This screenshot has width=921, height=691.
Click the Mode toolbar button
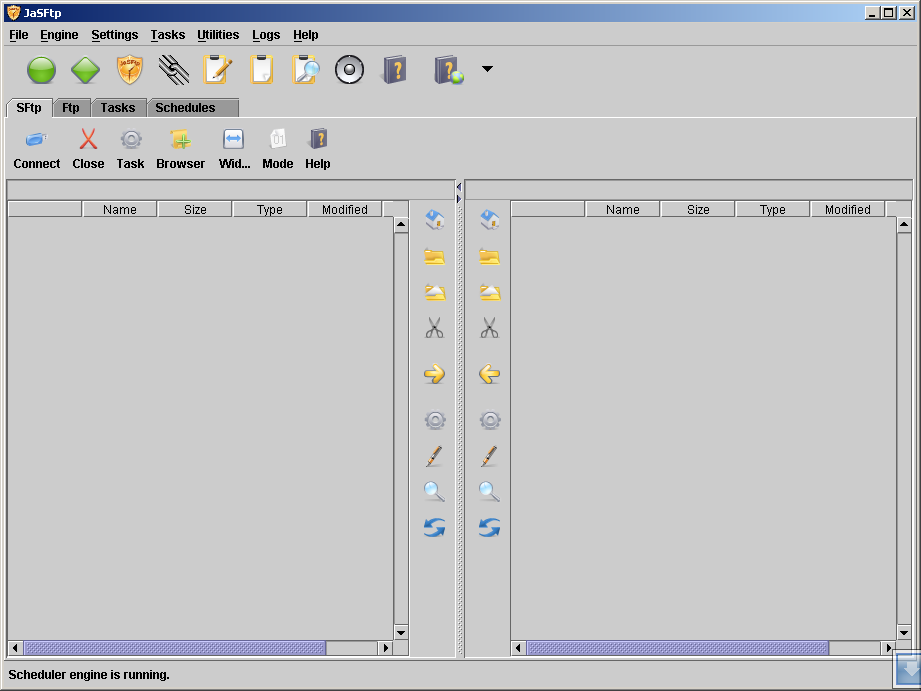(278, 150)
